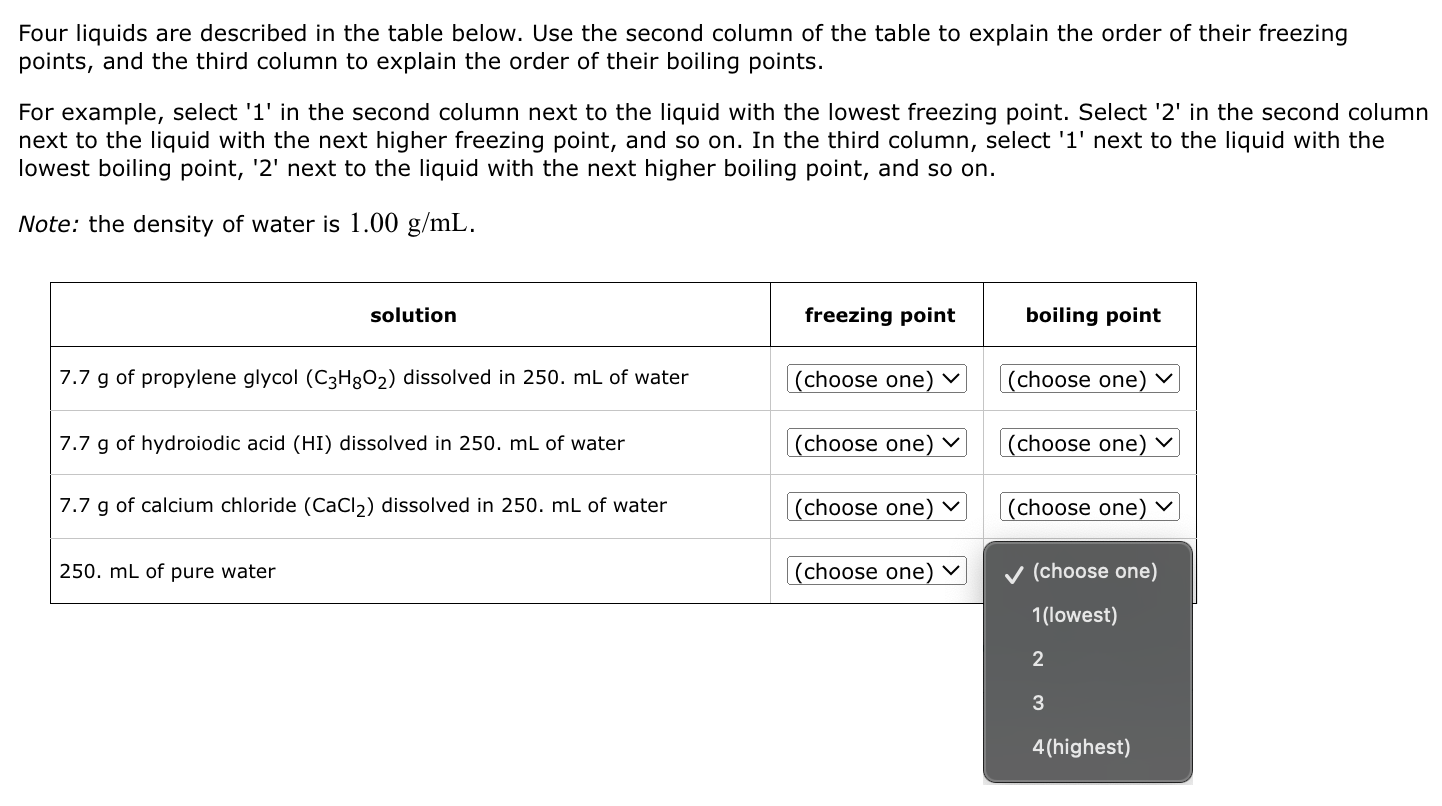Viewport: 1442px width, 806px height.
Task: Select '1(lowest)' in the open dropdown menu
Action: click(1075, 615)
